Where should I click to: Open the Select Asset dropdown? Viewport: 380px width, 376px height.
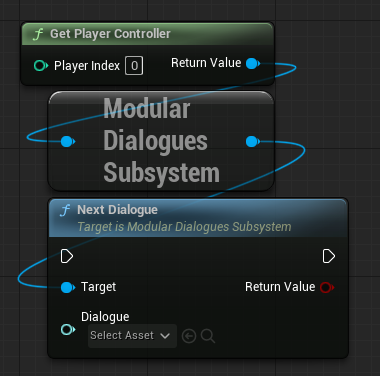(132, 336)
